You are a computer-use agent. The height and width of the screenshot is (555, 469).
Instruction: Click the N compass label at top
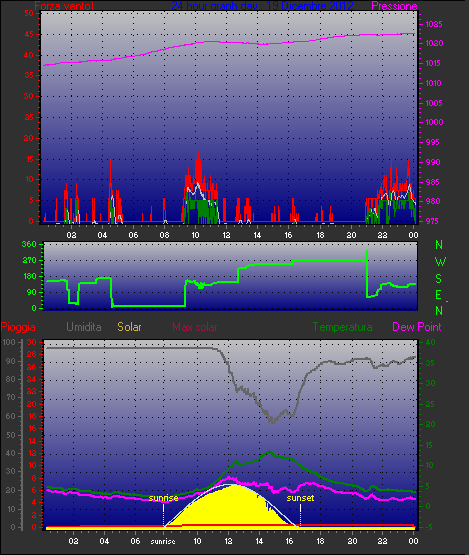tap(439, 245)
